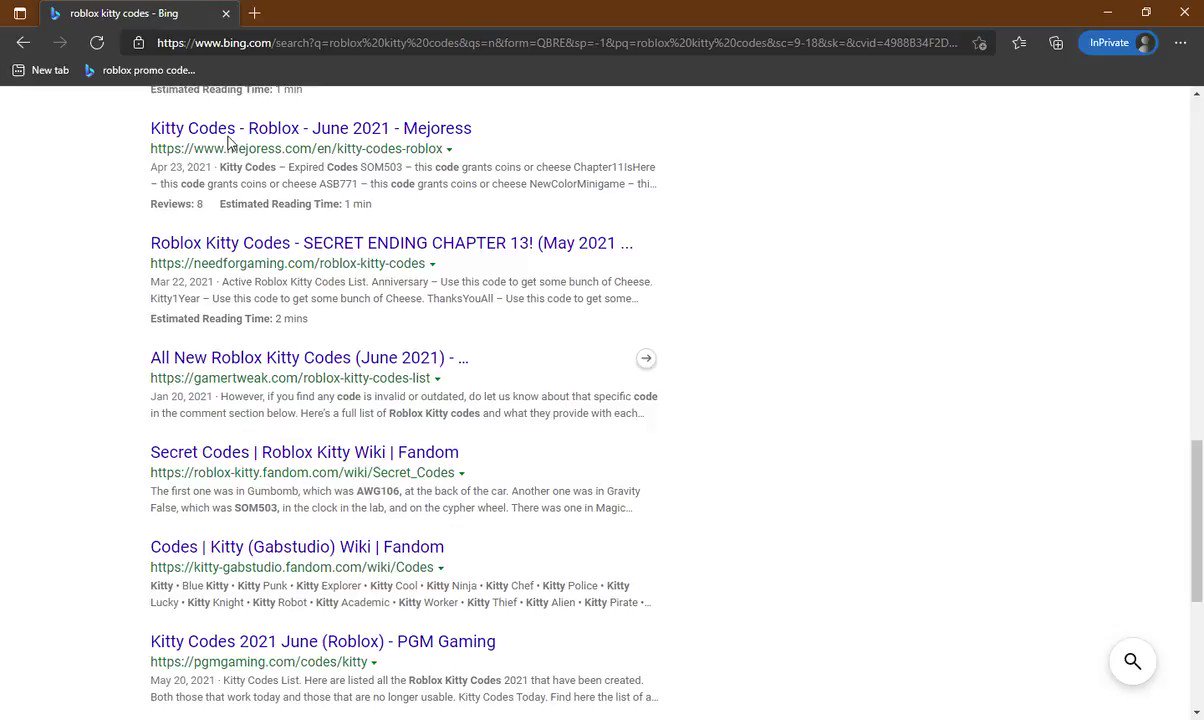Click the roblox-kitty.fandom.com green URL text
The image size is (1204, 720).
tap(302, 473)
